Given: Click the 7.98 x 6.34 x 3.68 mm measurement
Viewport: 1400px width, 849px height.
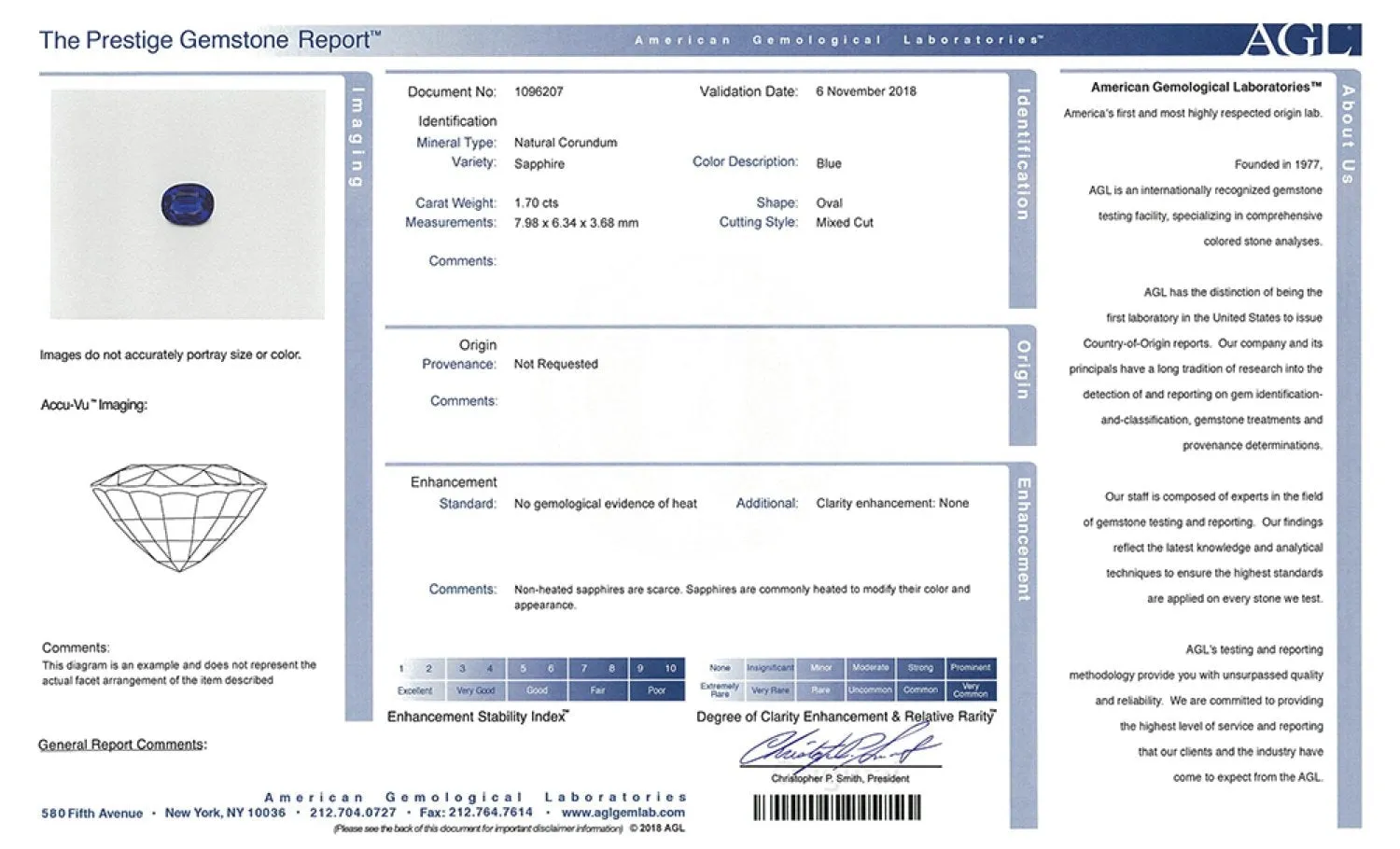Looking at the screenshot, I should (x=576, y=223).
